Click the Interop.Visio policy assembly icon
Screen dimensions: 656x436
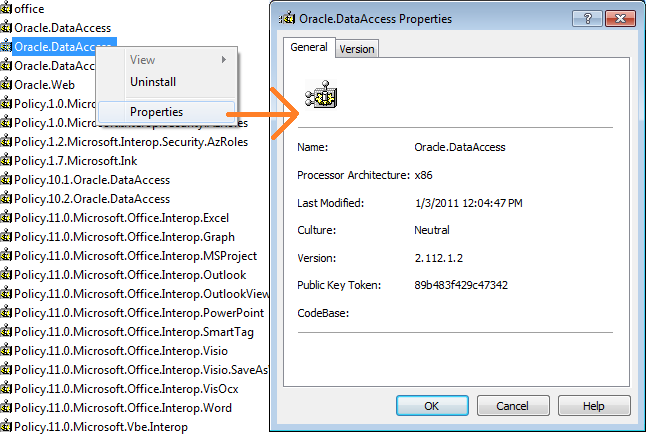pyautogui.click(x=6, y=351)
